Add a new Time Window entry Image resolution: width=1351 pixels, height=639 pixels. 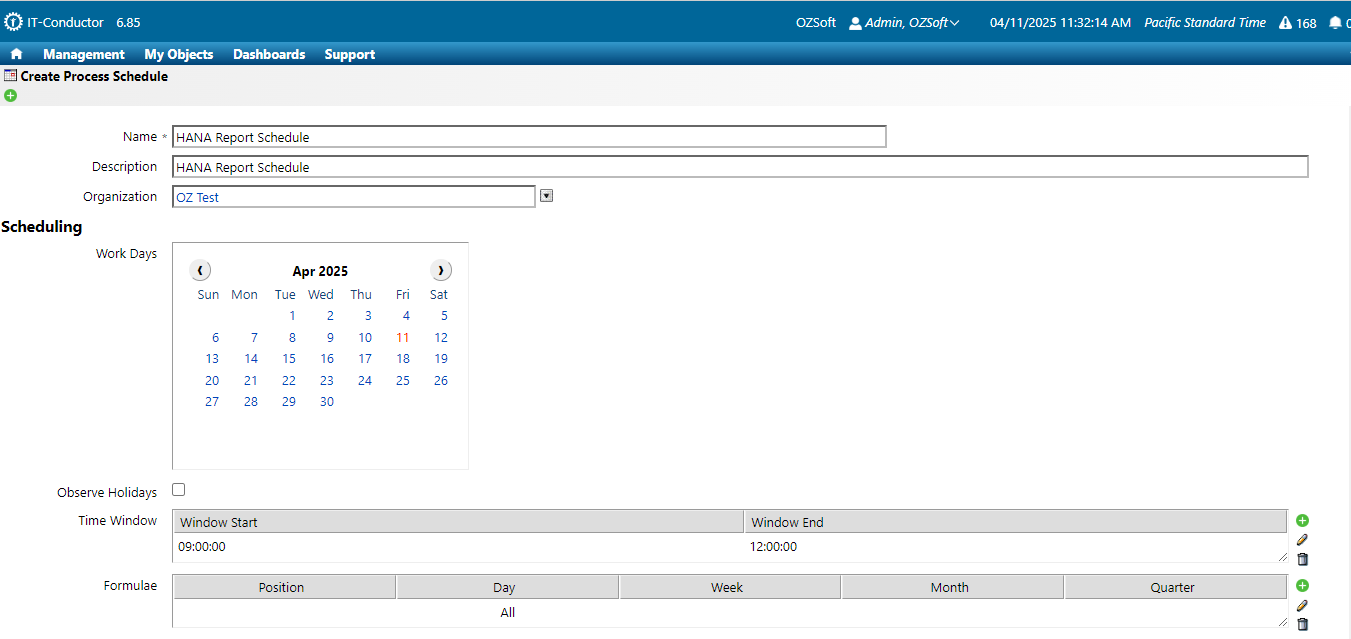point(1302,520)
